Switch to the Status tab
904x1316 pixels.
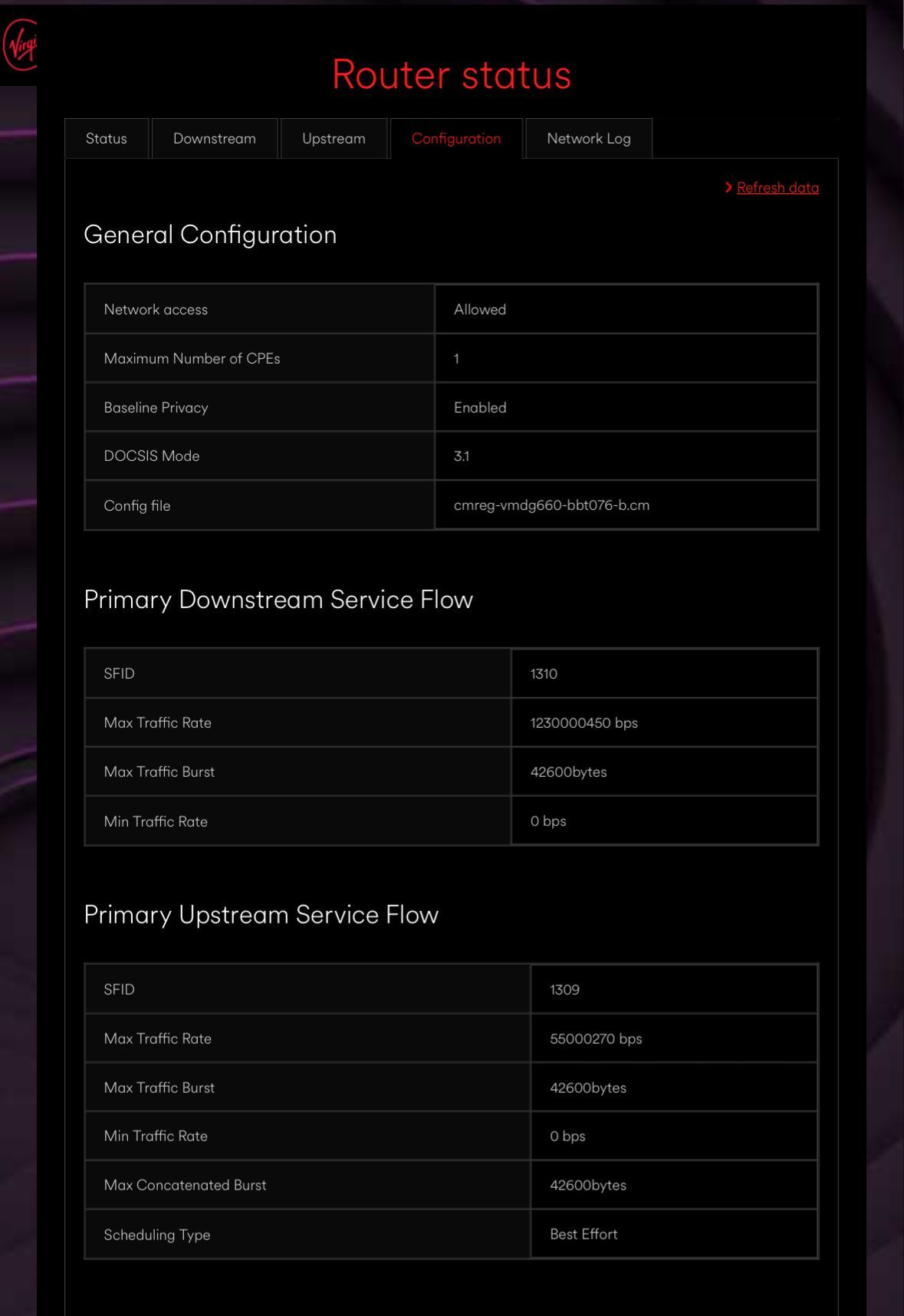click(x=107, y=139)
